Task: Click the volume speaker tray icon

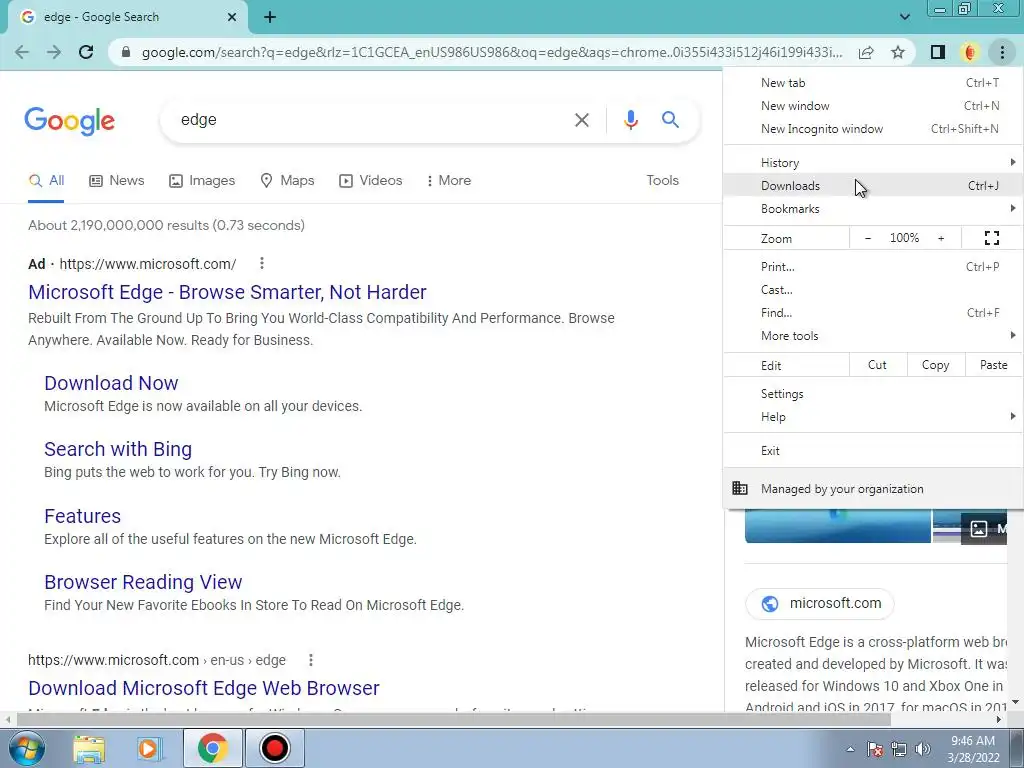Action: point(923,749)
